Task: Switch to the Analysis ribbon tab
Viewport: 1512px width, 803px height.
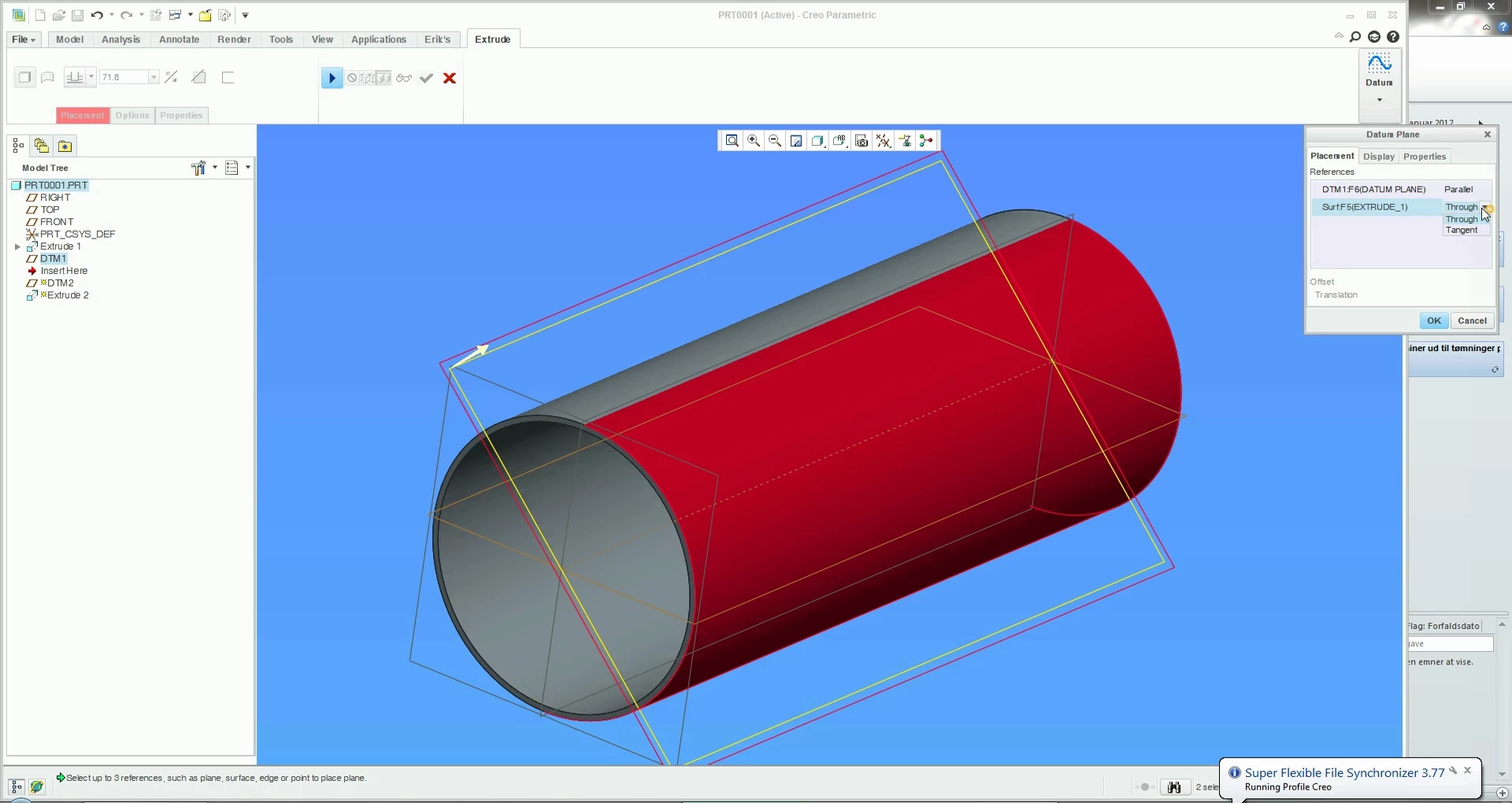Action: 120,39
